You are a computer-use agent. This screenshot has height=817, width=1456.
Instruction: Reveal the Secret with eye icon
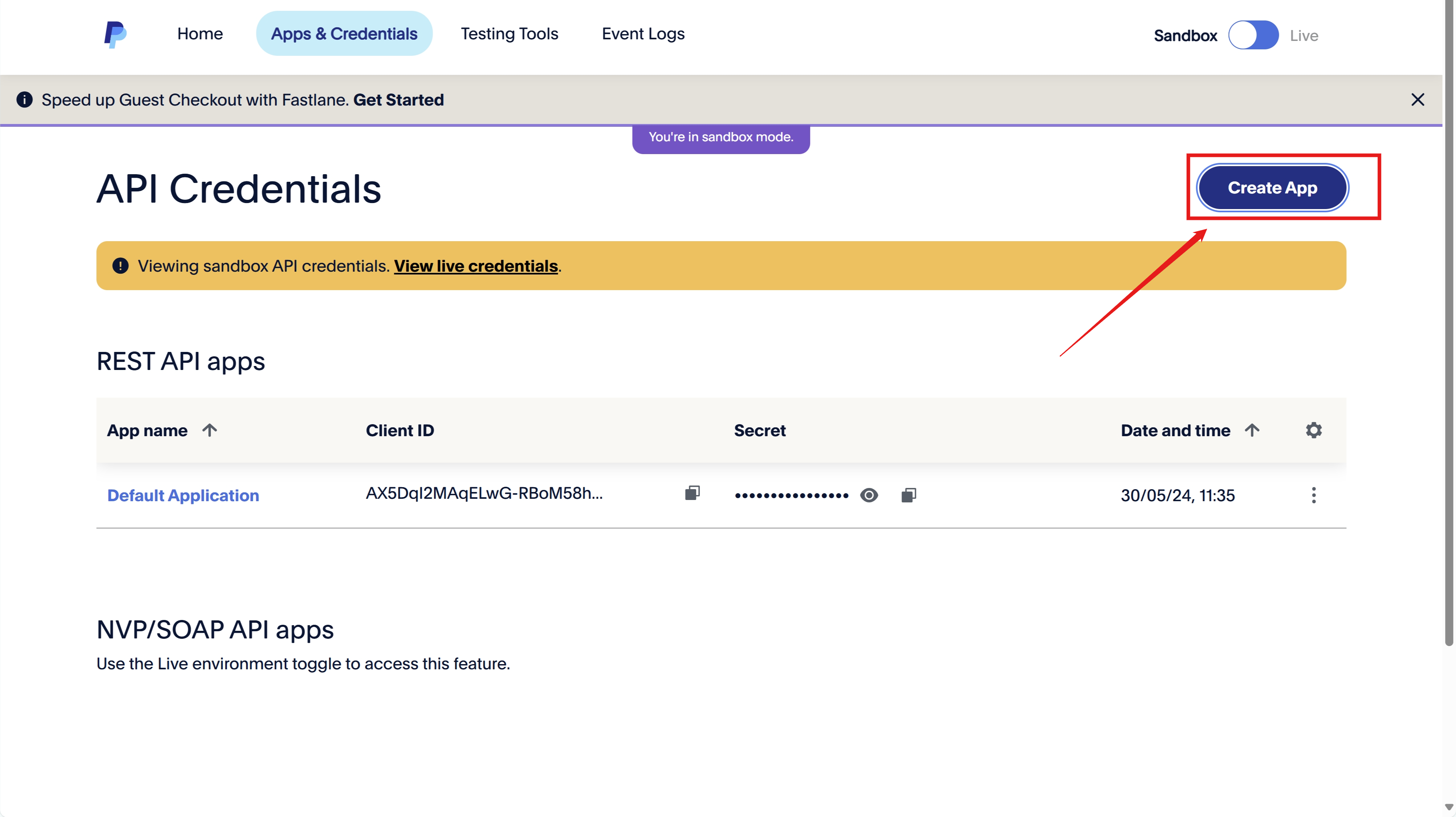(869, 496)
